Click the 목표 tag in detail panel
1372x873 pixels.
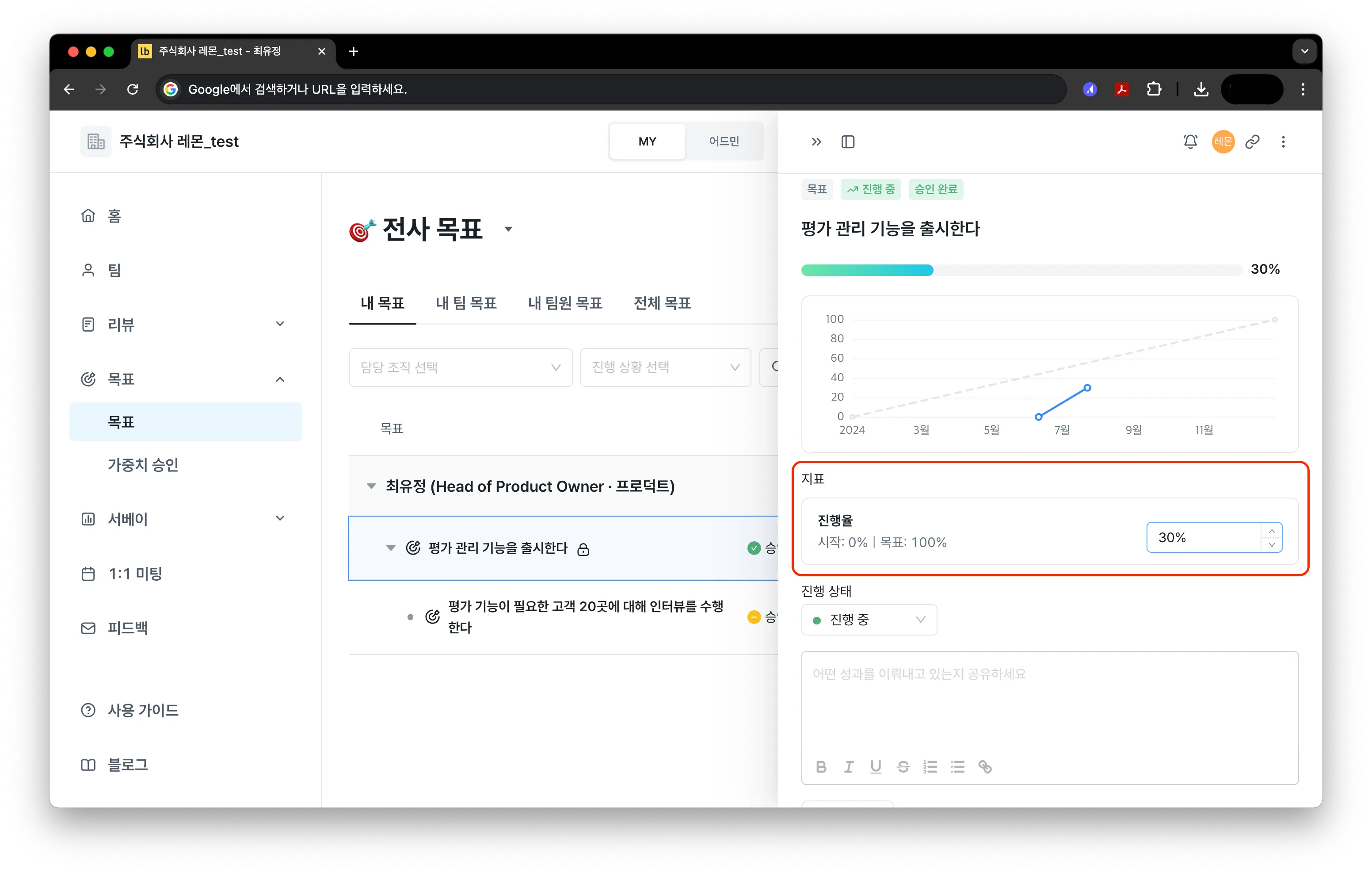[x=816, y=189]
